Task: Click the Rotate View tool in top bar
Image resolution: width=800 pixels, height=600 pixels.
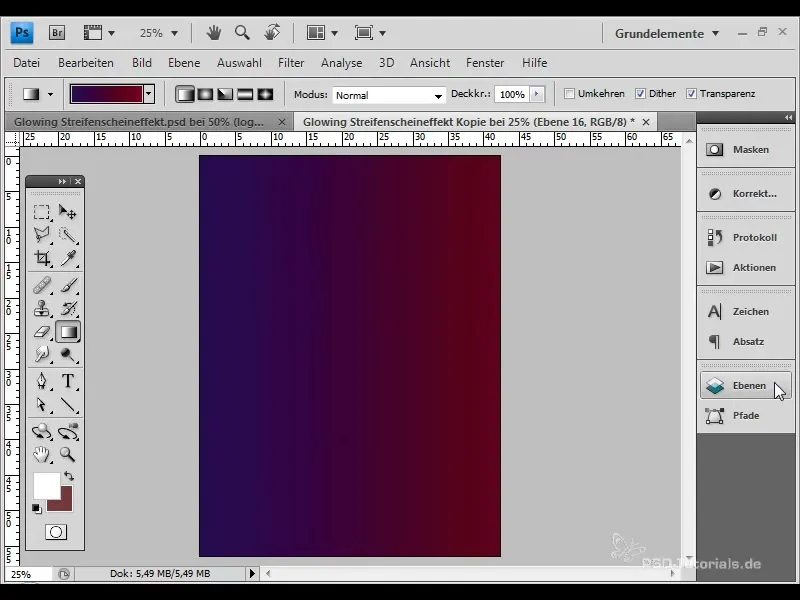Action: click(x=272, y=33)
